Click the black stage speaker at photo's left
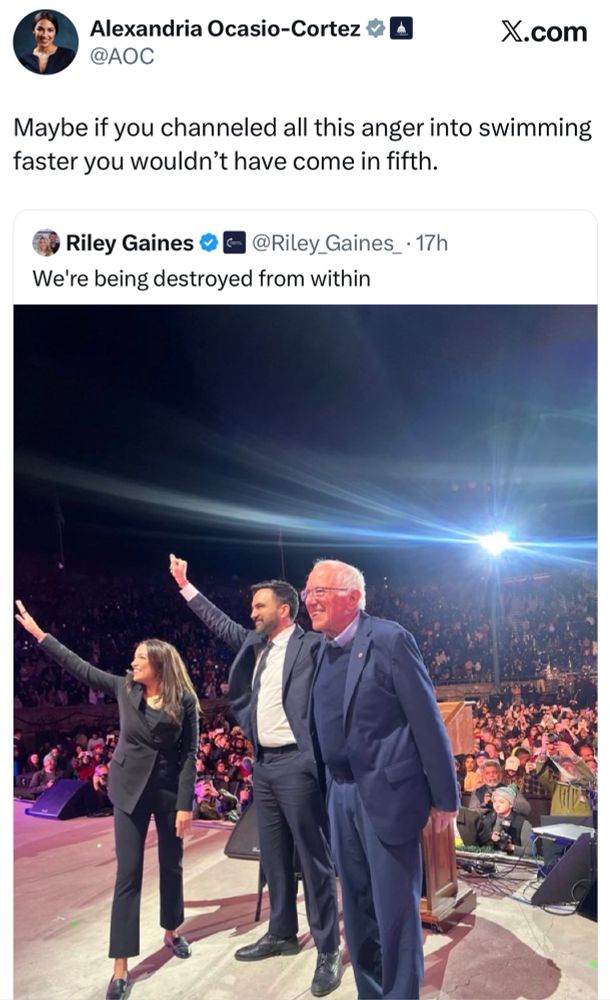This screenshot has height=1000, width=610. pos(58,798)
